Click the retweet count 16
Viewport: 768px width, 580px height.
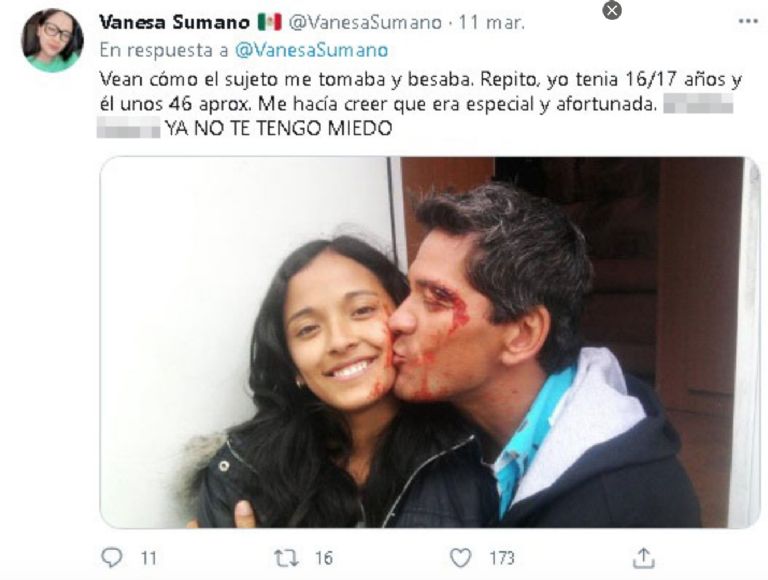(324, 558)
